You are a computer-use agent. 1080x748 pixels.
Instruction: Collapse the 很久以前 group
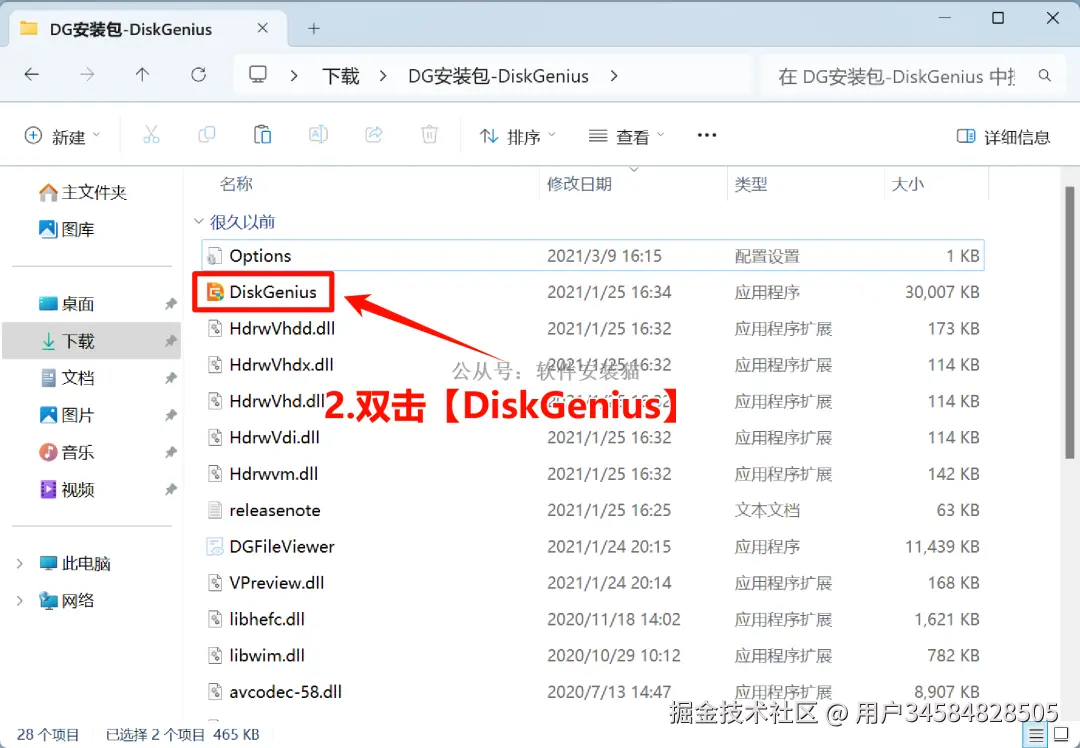[x=198, y=221]
